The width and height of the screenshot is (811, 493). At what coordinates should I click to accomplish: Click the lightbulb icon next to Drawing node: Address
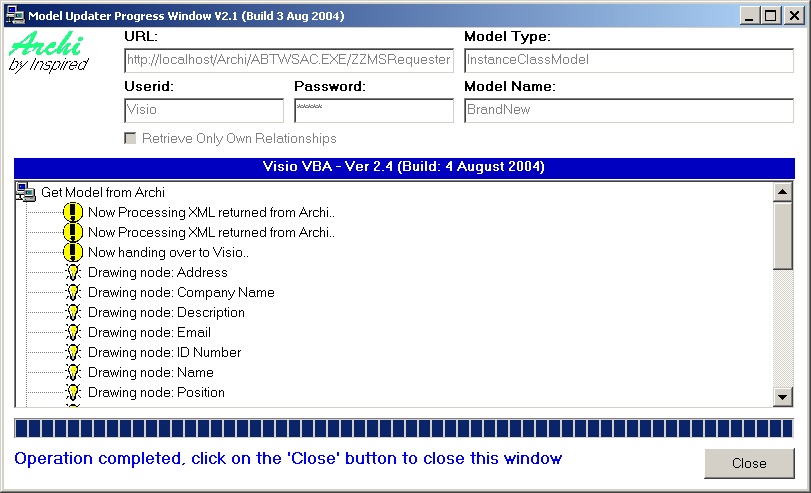click(72, 272)
